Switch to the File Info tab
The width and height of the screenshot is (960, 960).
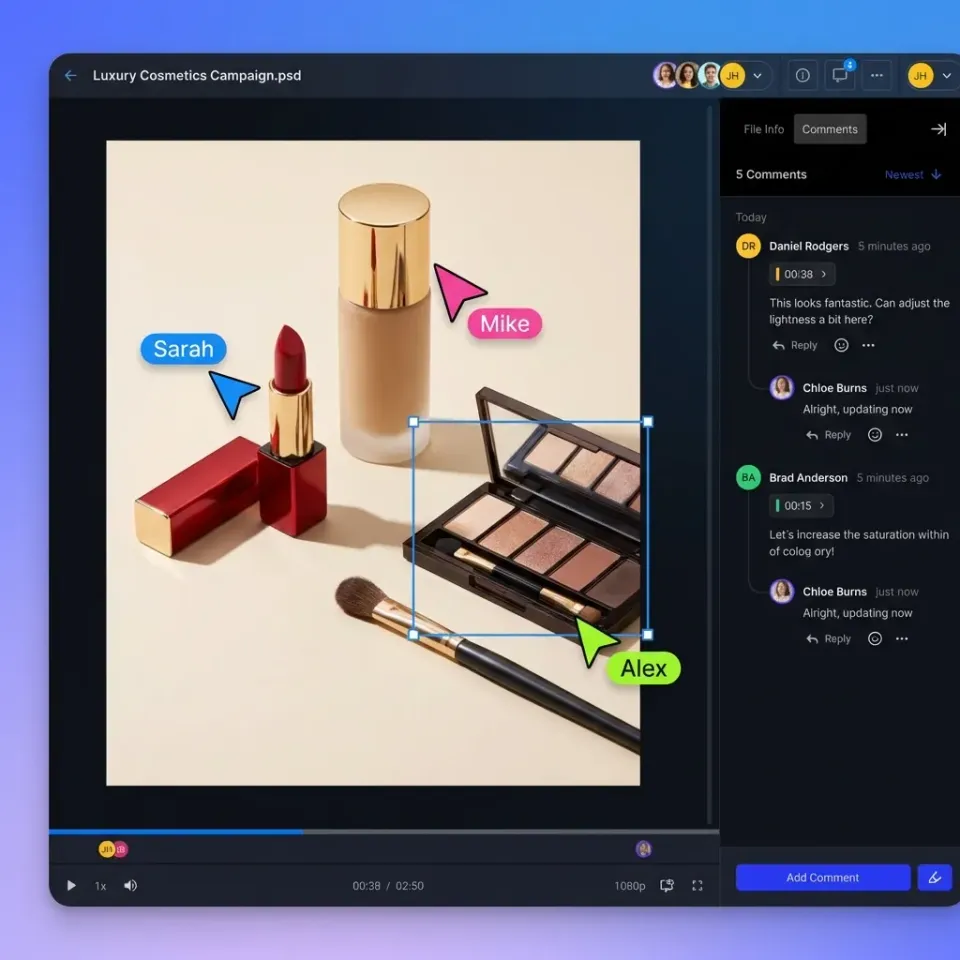(763, 128)
